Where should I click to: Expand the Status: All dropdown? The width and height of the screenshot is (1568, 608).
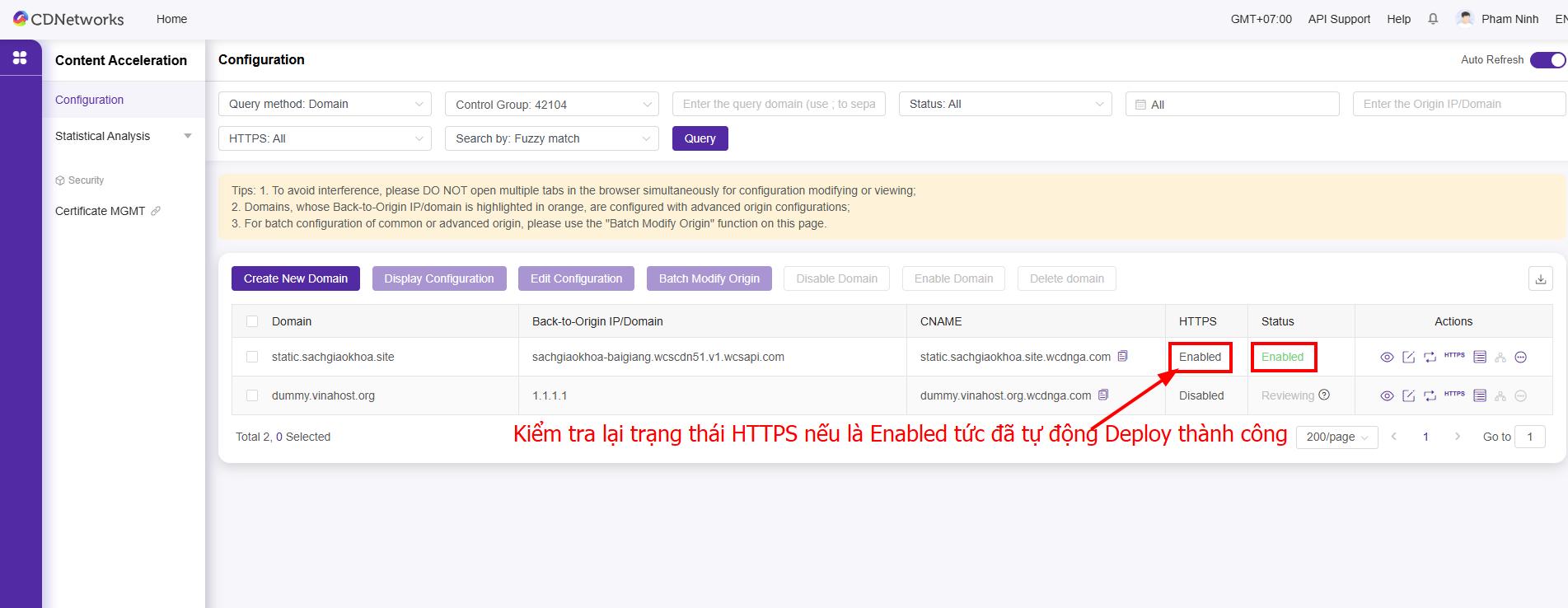1004,104
